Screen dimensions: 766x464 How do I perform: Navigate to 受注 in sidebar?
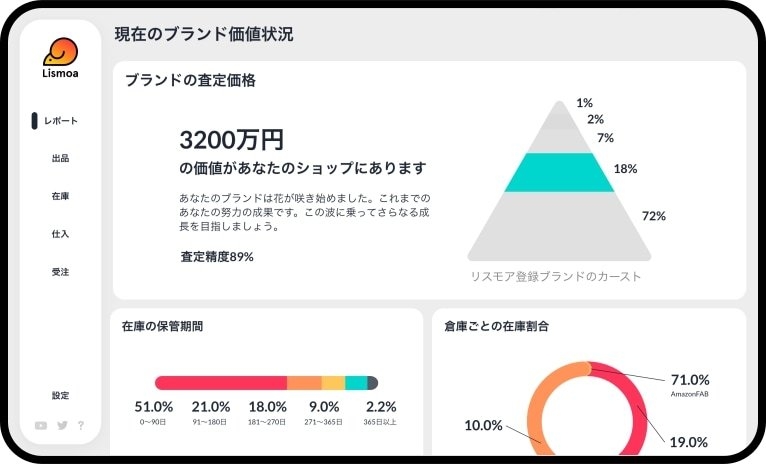[60, 272]
